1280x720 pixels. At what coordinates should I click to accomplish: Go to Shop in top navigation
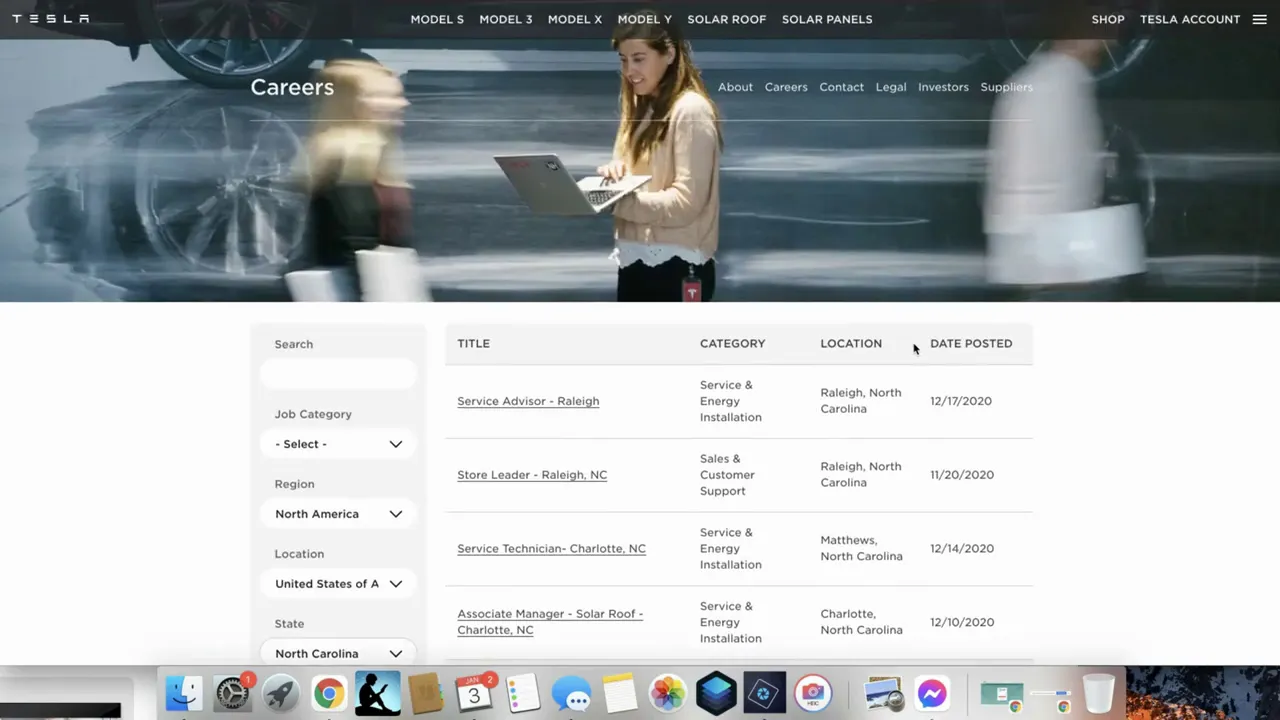tap(1108, 19)
